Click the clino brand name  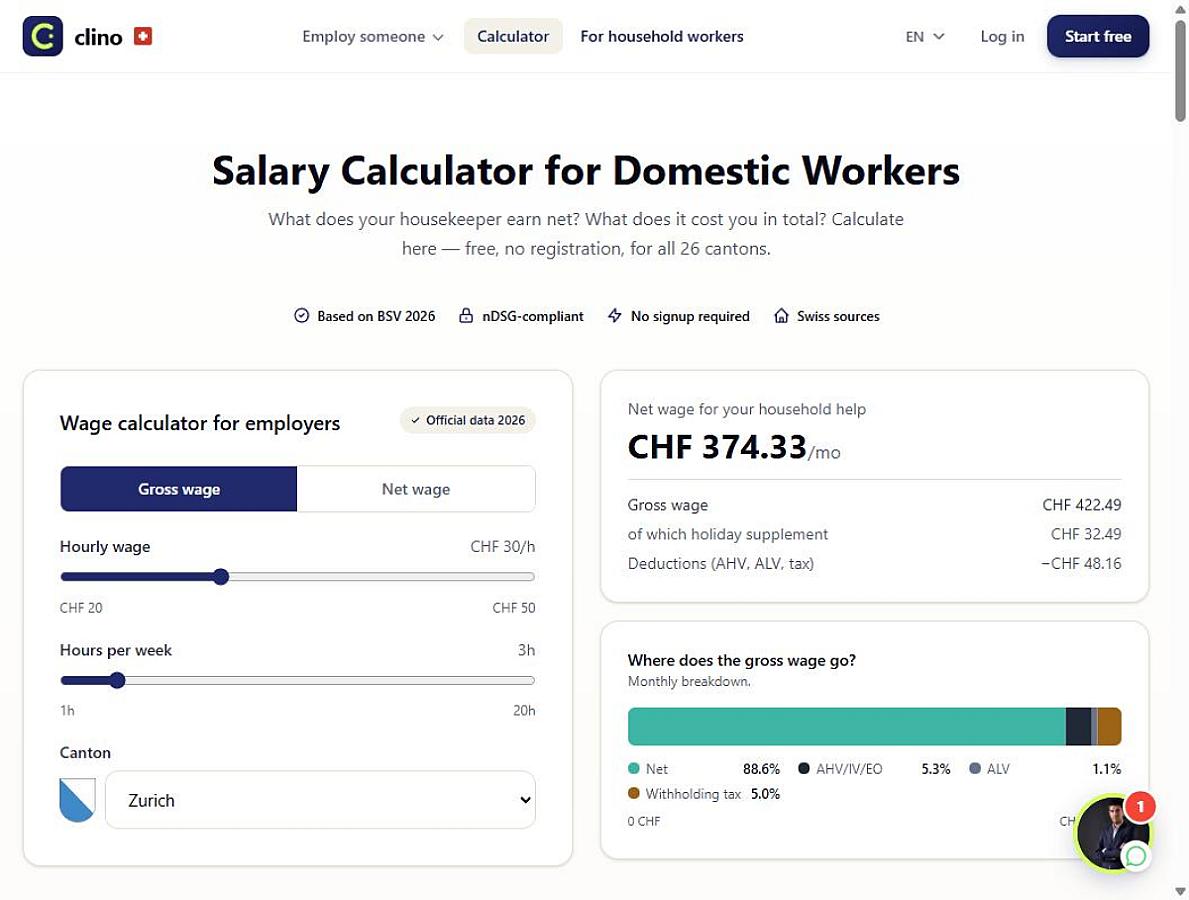coord(99,36)
